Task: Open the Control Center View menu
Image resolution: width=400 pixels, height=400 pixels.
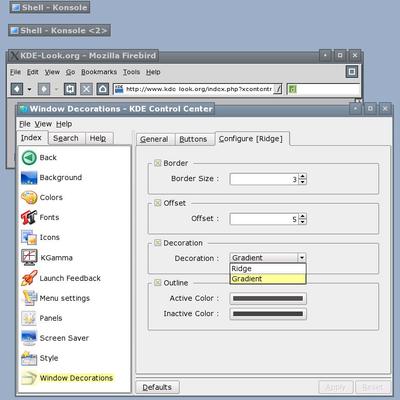Action: pyautogui.click(x=43, y=124)
